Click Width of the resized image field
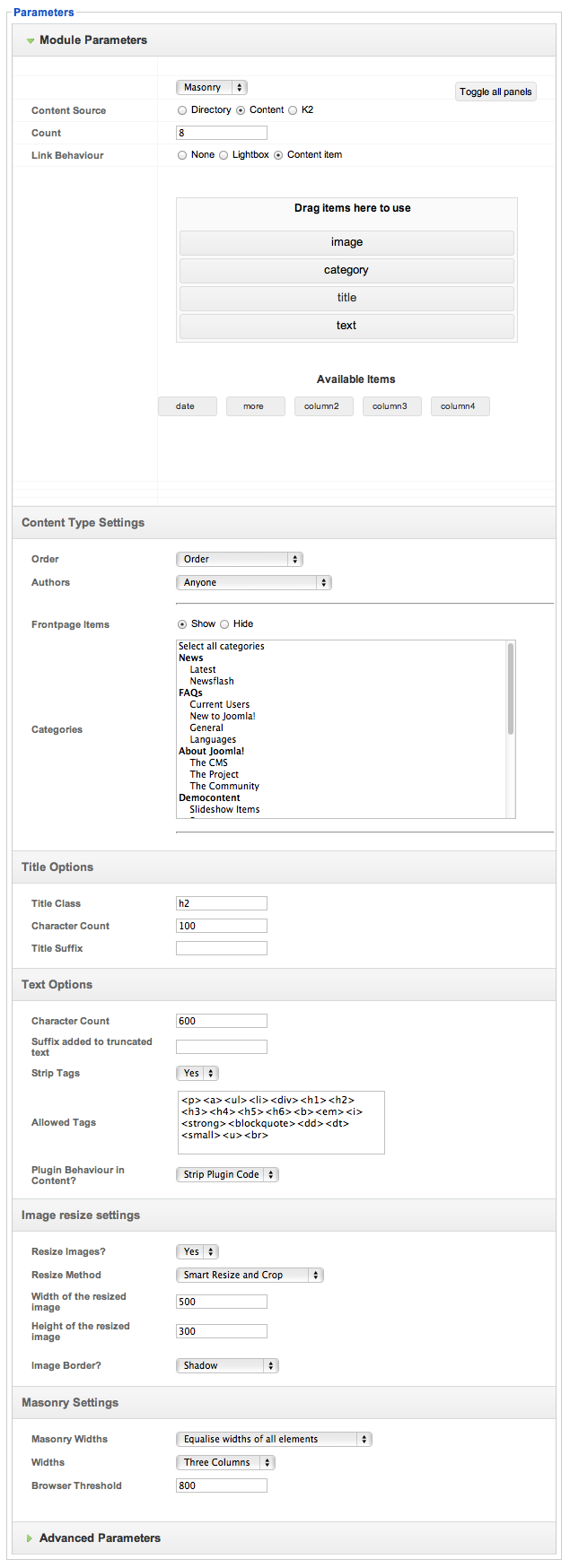Screen dimensions: 570x1568 [222, 1302]
